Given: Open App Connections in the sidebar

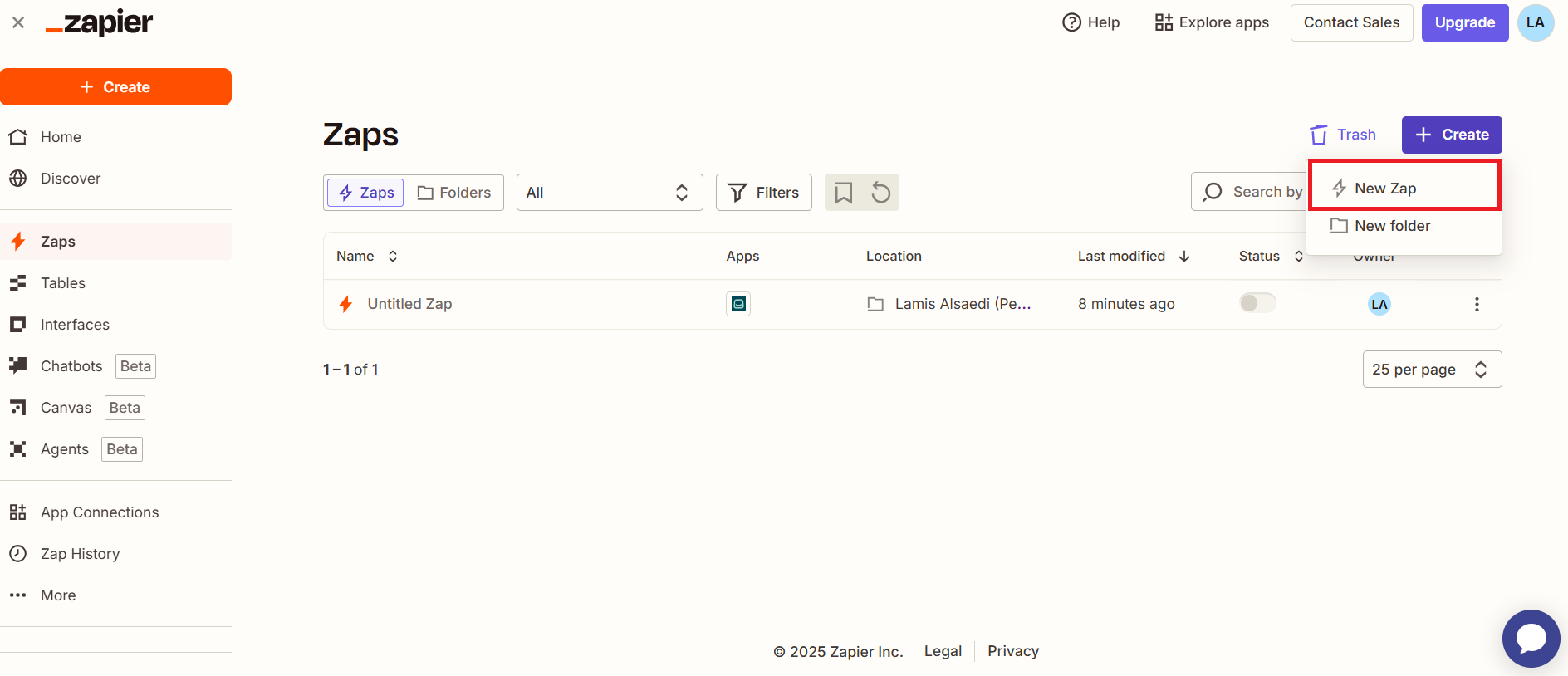Looking at the screenshot, I should (x=116, y=512).
